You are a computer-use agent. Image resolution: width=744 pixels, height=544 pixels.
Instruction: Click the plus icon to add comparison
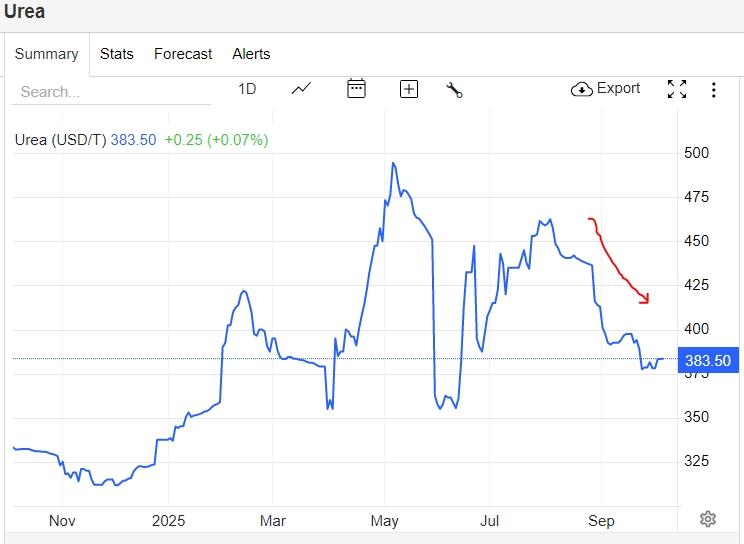[x=408, y=89]
